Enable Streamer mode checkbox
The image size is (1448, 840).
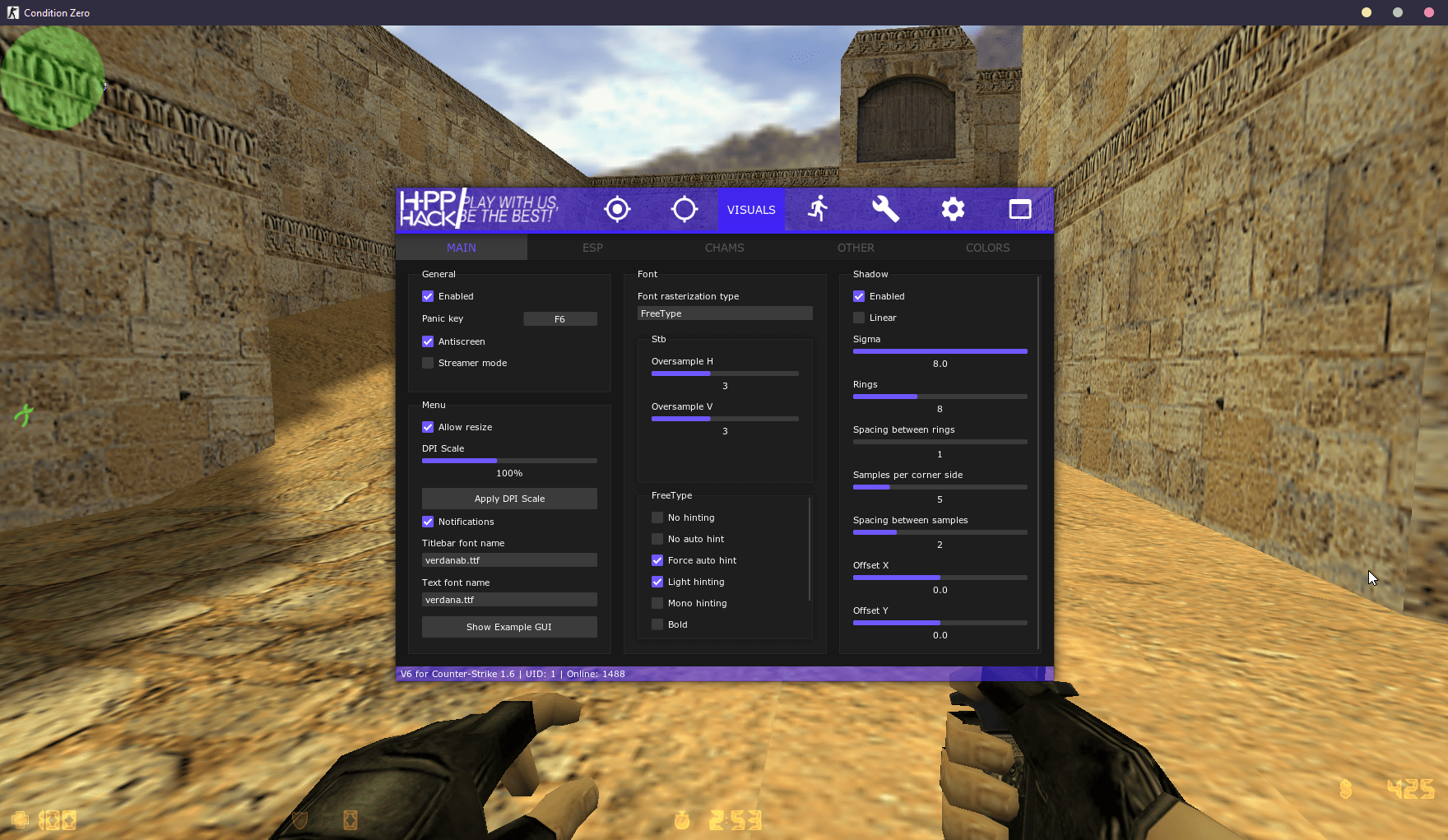pyautogui.click(x=428, y=363)
